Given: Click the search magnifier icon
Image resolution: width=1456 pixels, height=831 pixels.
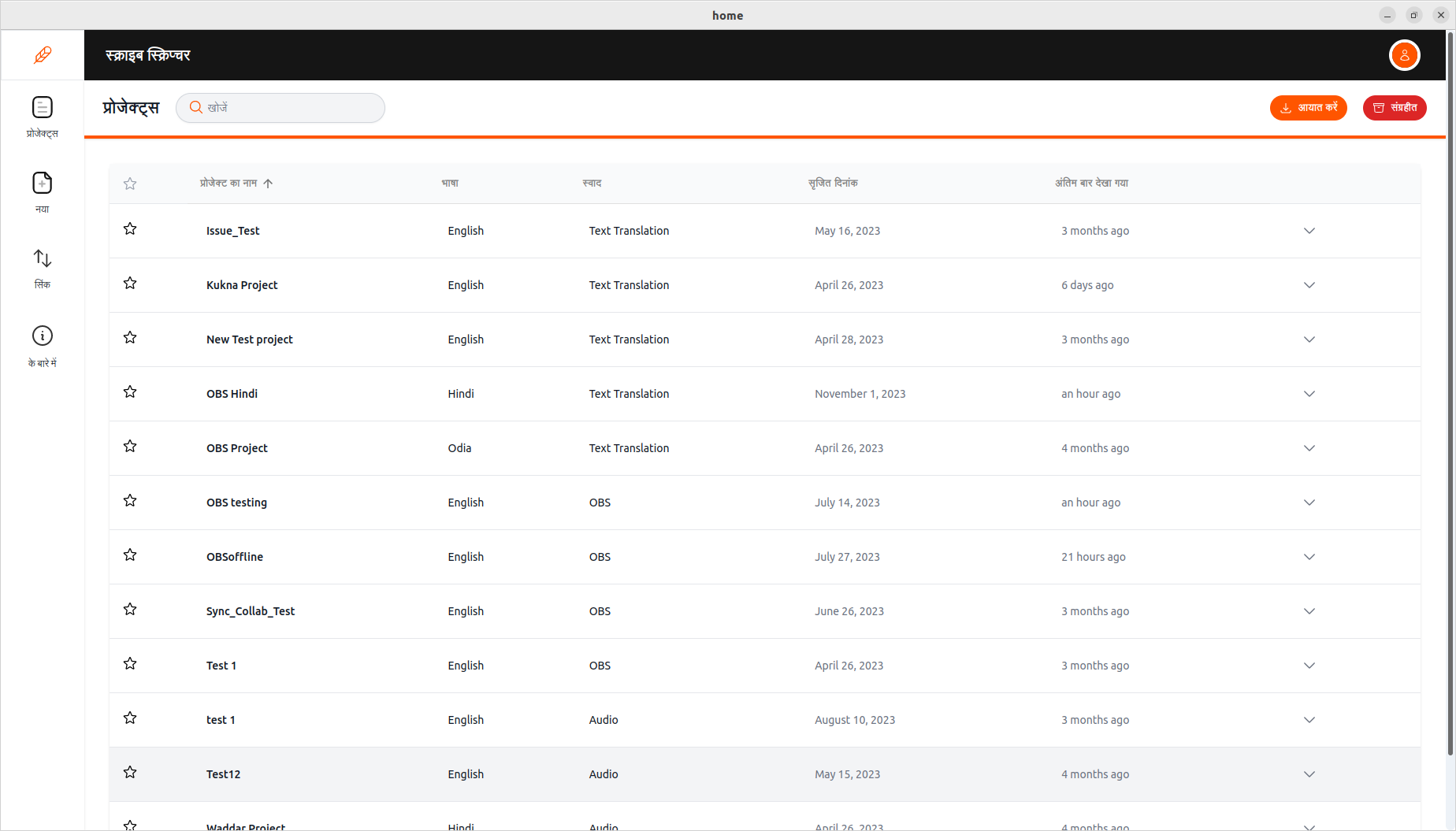Looking at the screenshot, I should click(x=196, y=107).
